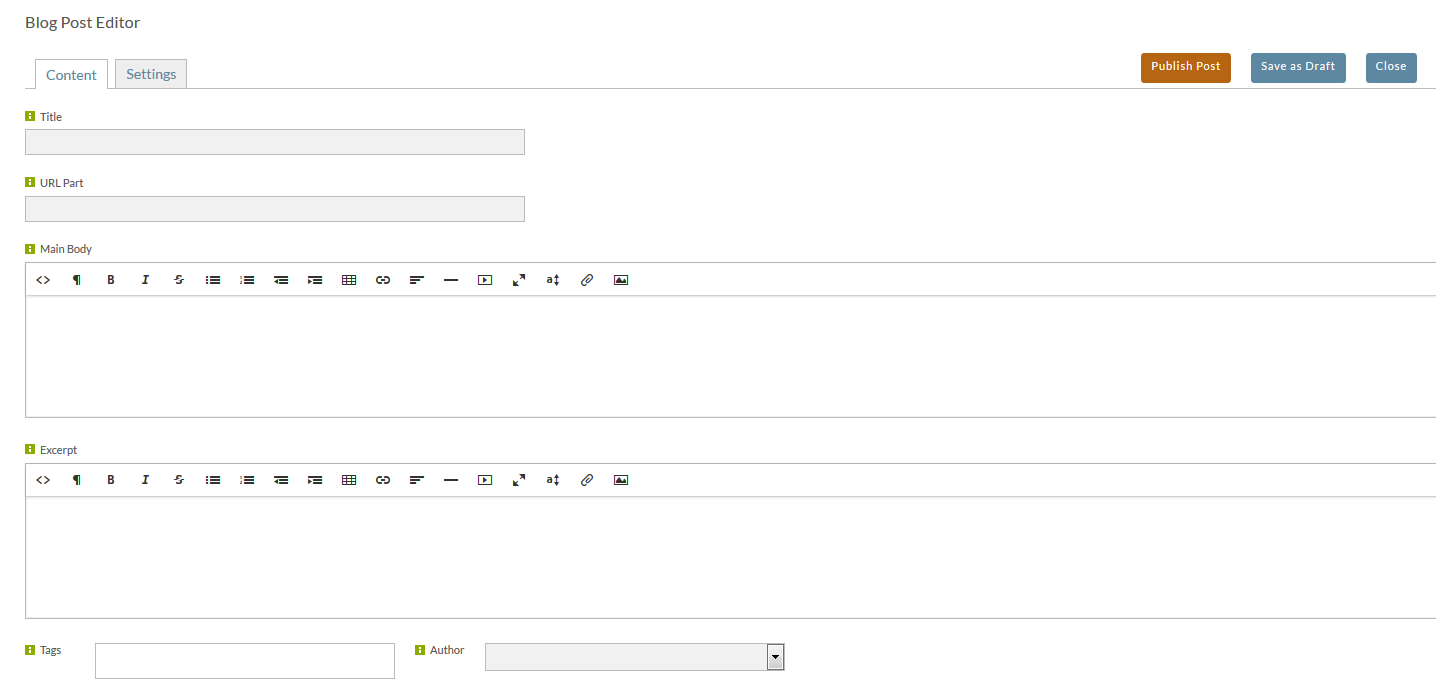Add horizontal rule in Excerpt editor
The height and width of the screenshot is (700, 1436).
click(451, 480)
